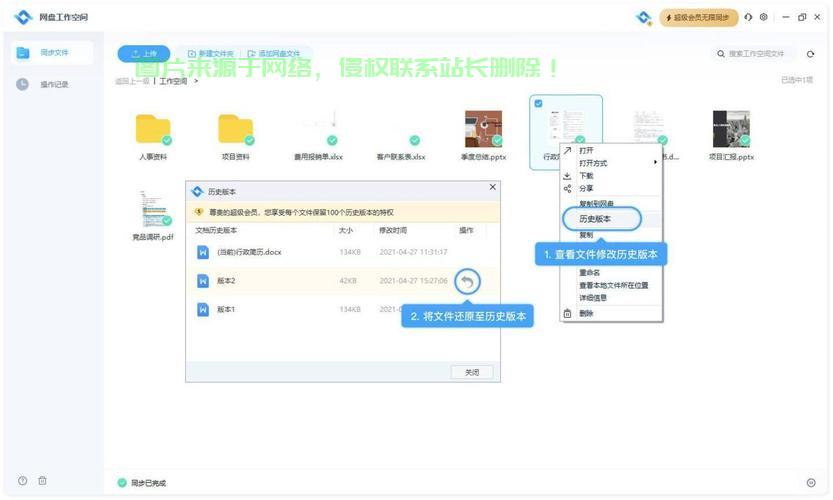
Task: Click the 超级会员无限同步 button
Action: point(699,18)
